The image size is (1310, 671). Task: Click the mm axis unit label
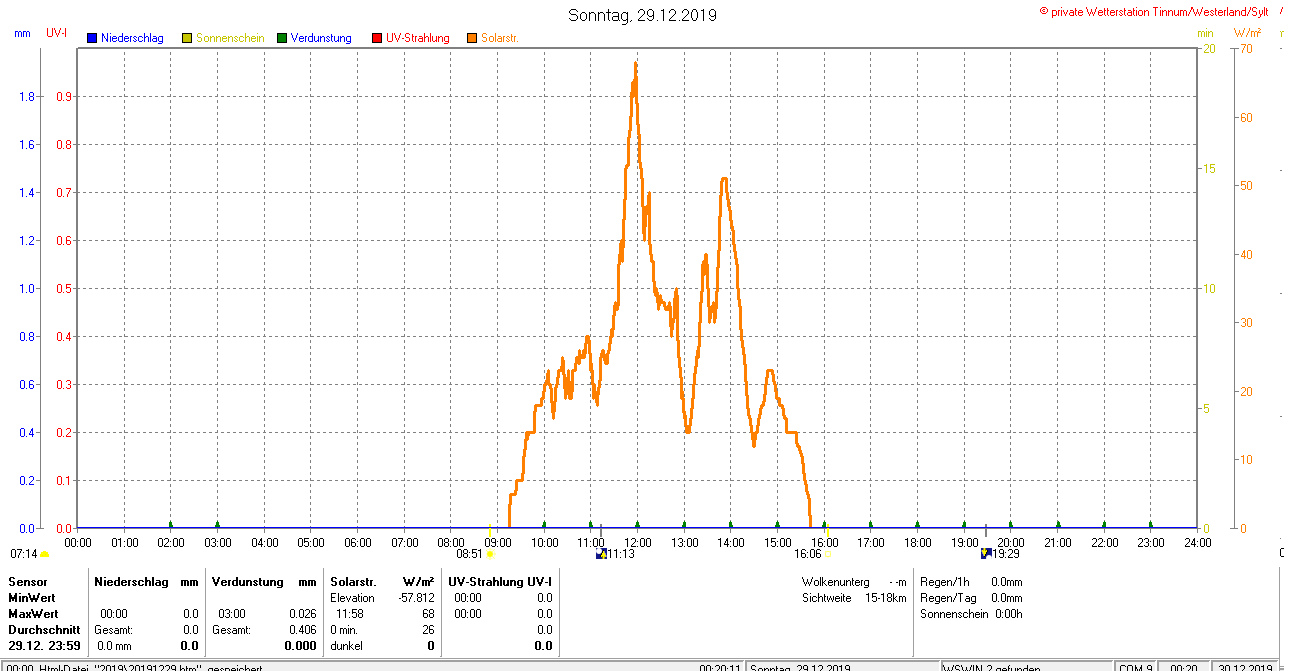point(22,33)
